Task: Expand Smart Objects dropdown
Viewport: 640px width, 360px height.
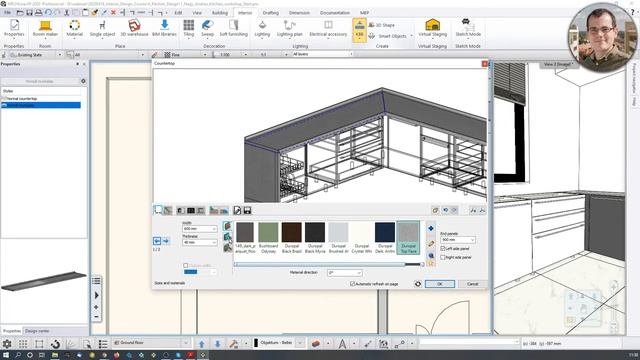Action: coord(411,36)
